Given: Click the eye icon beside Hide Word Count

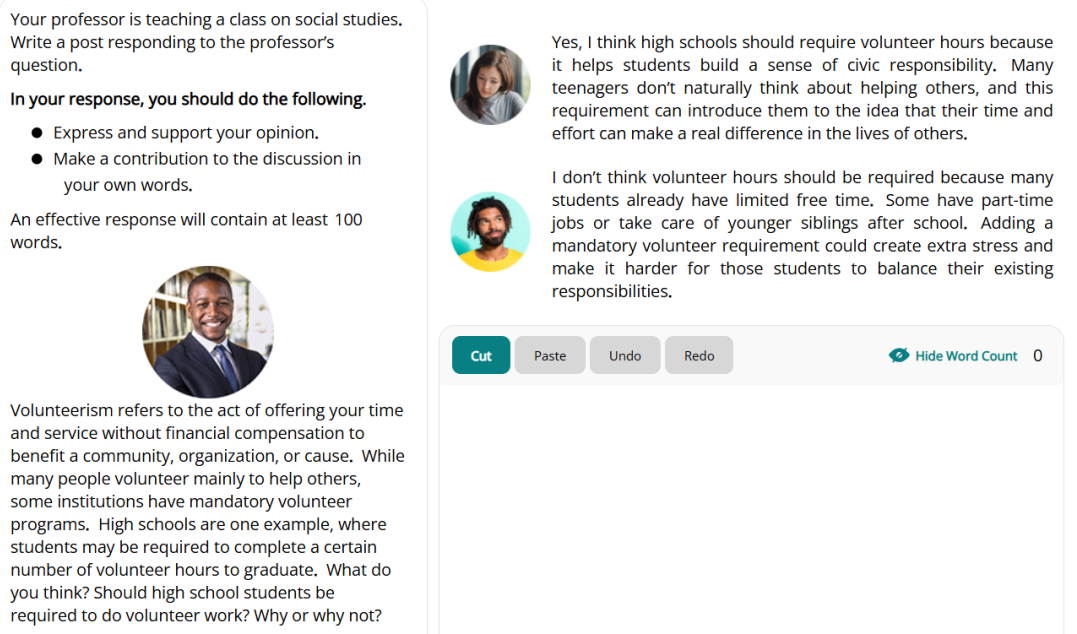Looking at the screenshot, I should click(899, 356).
